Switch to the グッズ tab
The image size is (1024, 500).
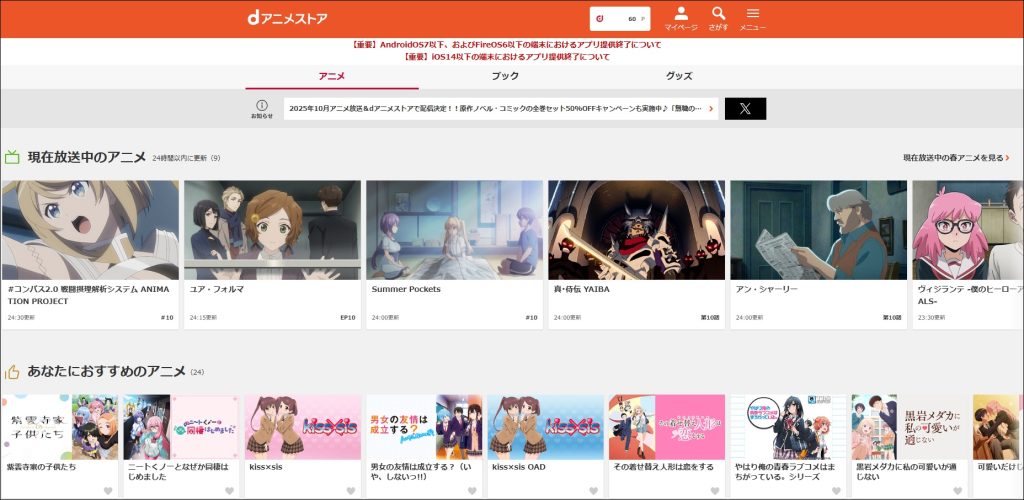(679, 76)
